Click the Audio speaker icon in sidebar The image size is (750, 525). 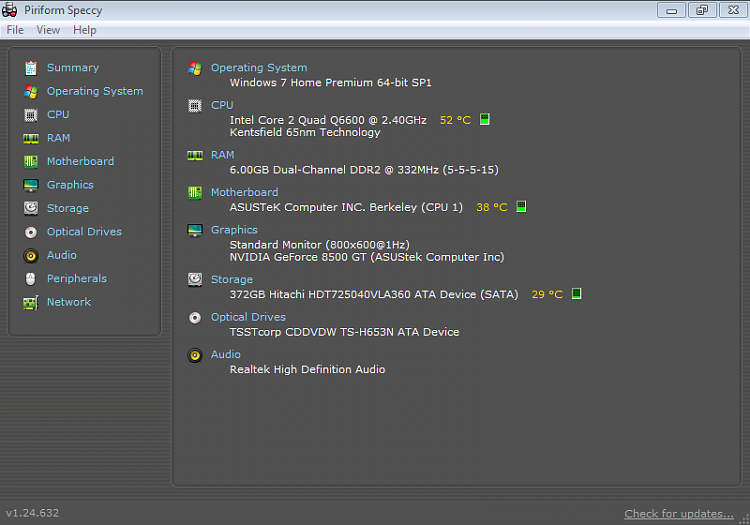[31, 256]
